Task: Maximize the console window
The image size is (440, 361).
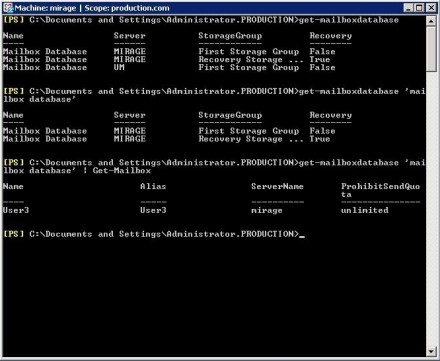Action: tap(419, 8)
